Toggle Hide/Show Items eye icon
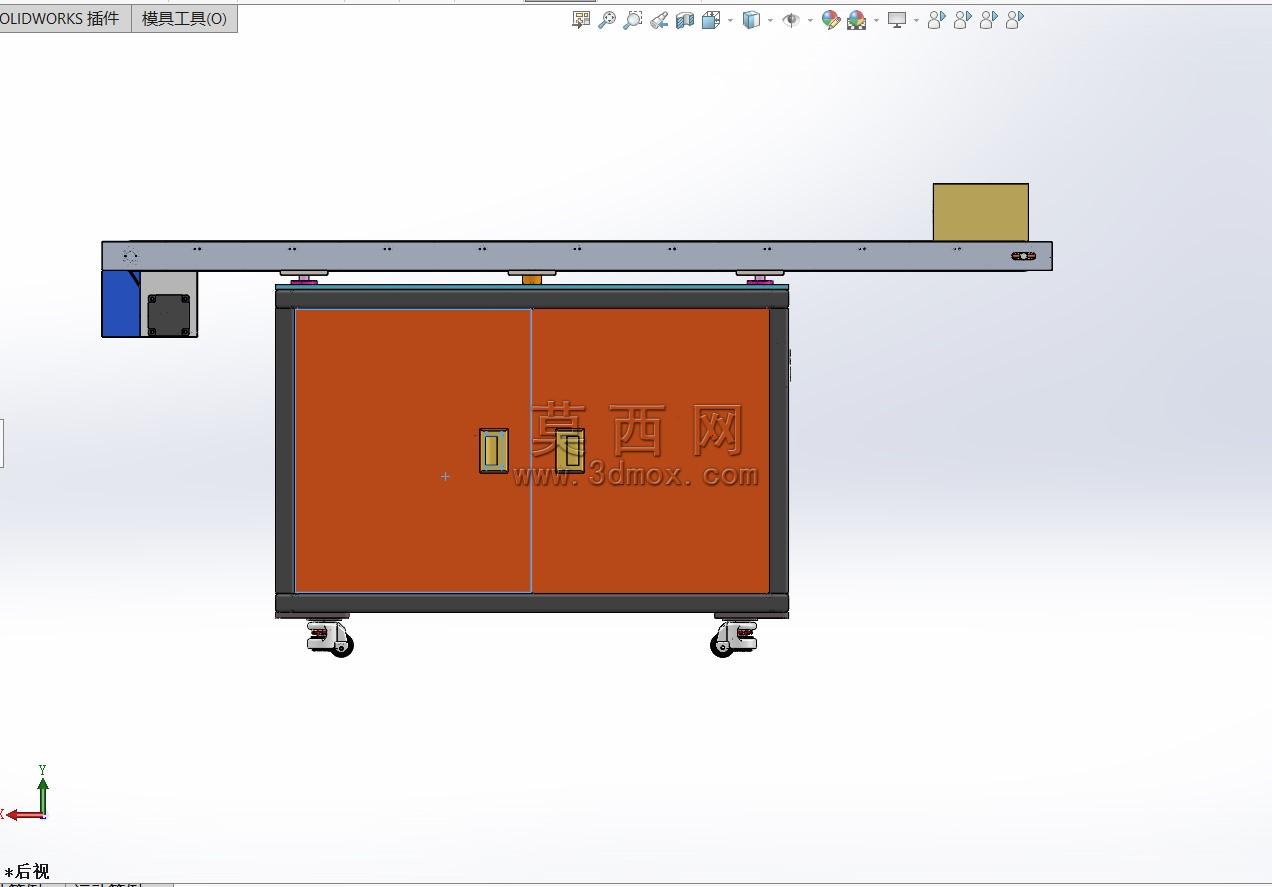The height and width of the screenshot is (887, 1272). (x=791, y=20)
